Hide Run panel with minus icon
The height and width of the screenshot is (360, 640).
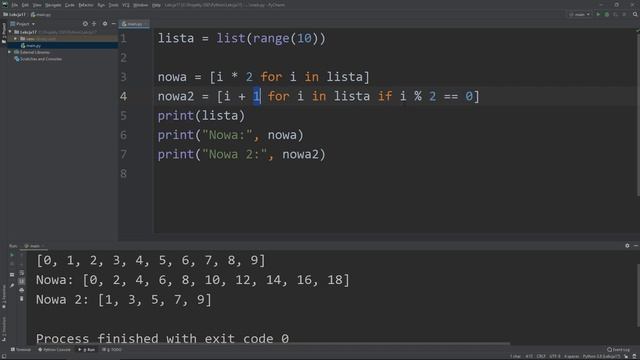636,246
